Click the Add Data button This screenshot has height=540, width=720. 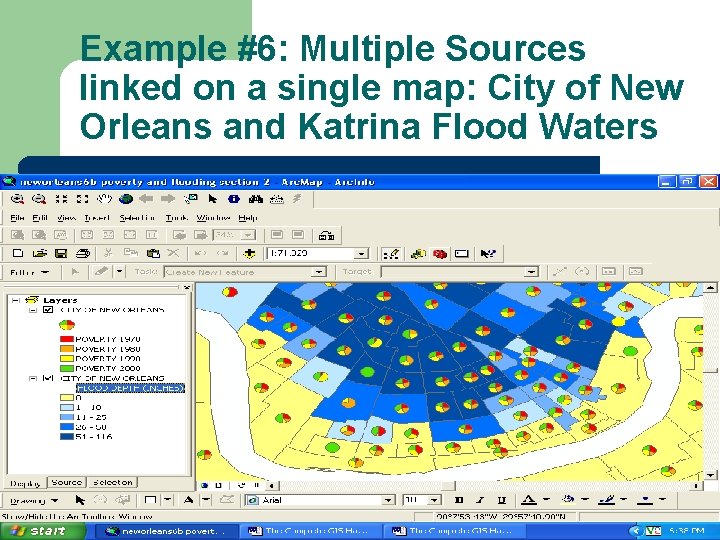(x=249, y=253)
